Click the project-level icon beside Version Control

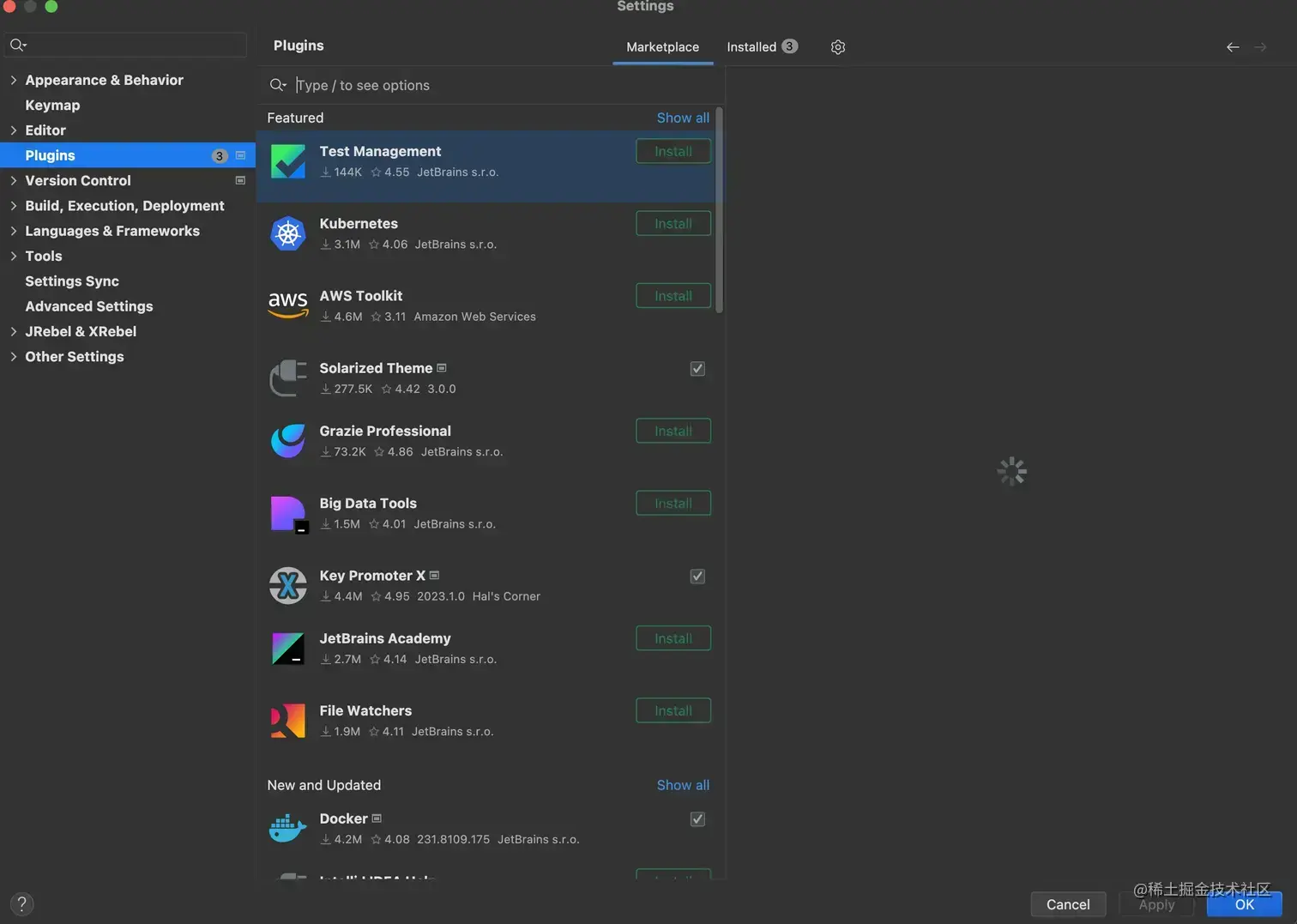(x=240, y=180)
